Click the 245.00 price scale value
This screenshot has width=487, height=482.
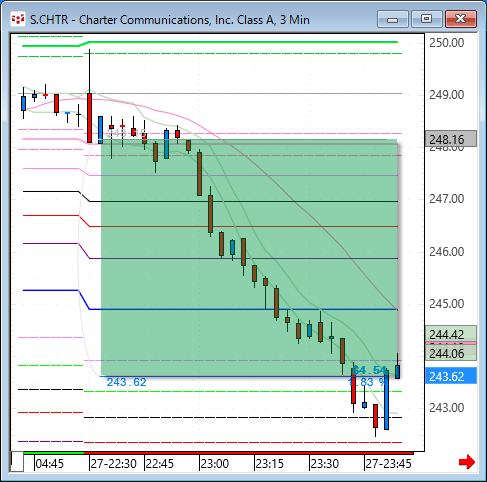pyautogui.click(x=446, y=303)
